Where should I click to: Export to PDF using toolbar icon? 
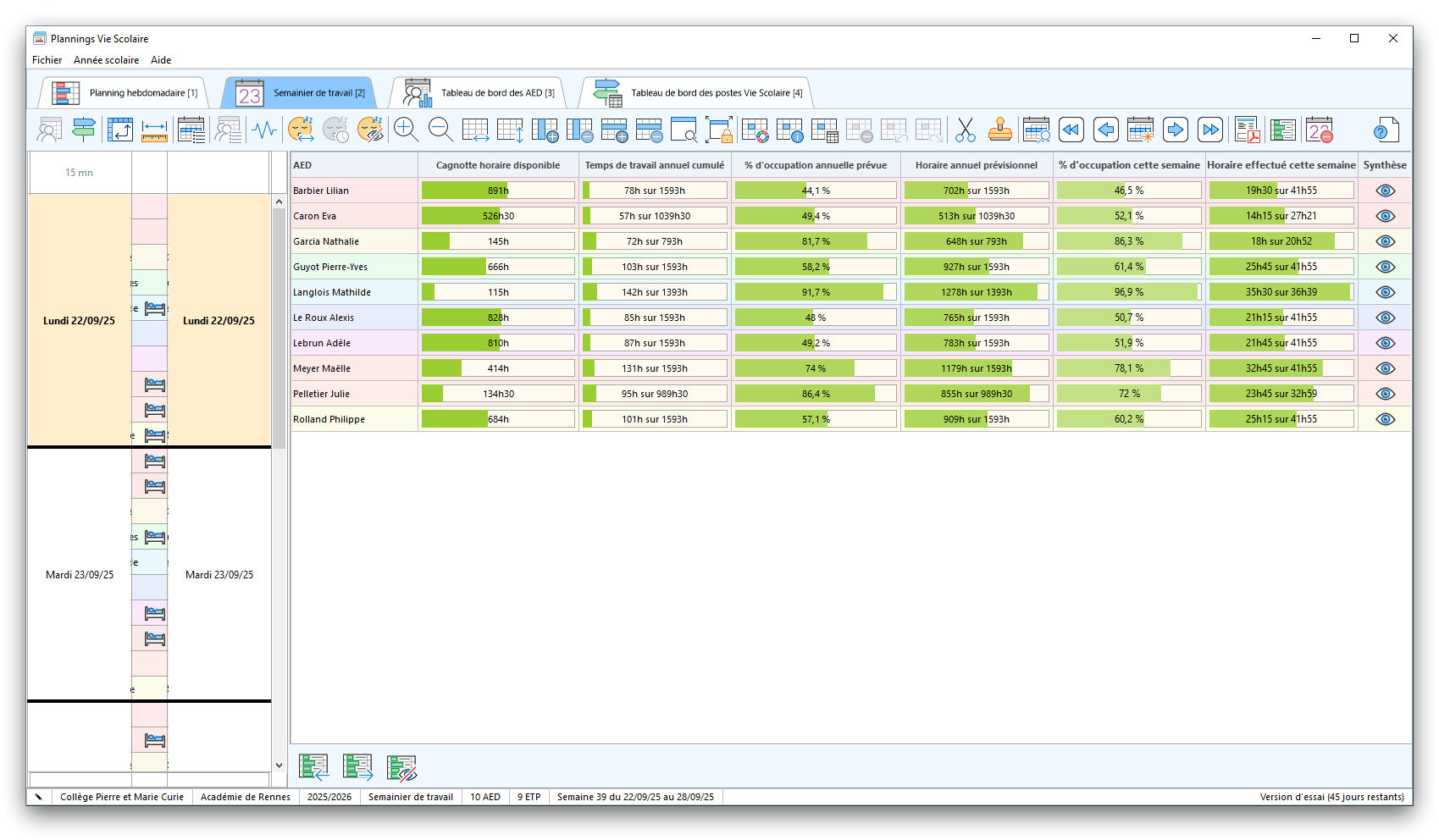coord(1247,130)
